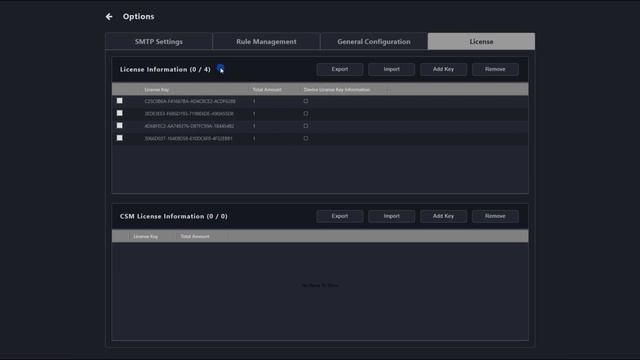Screen dimensions: 640x360
Task: Remove key in CSM License Information section
Action: click(495, 216)
